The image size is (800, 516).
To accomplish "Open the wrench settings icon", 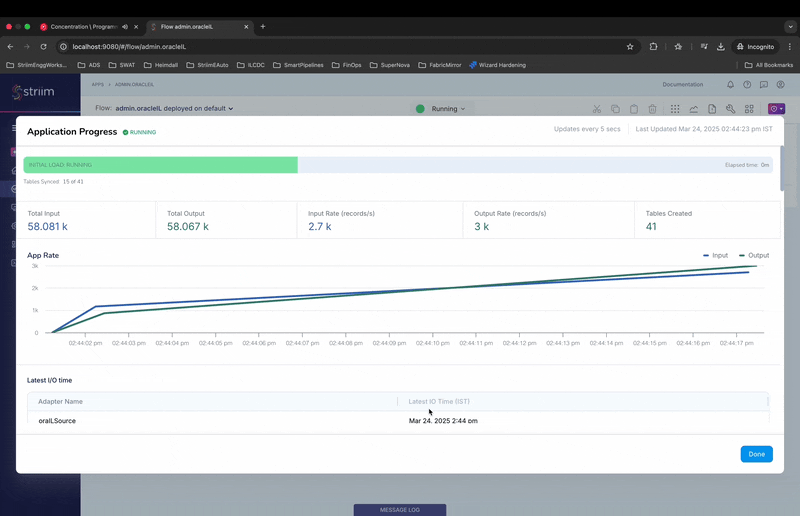I will [x=730, y=109].
